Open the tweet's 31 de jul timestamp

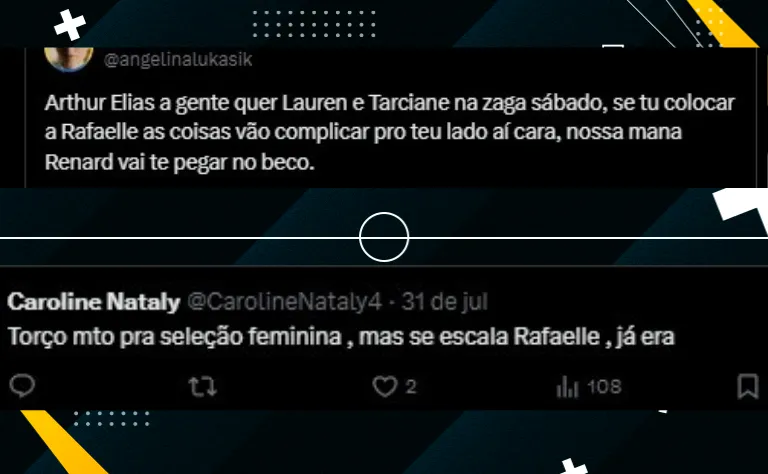pyautogui.click(x=445, y=302)
